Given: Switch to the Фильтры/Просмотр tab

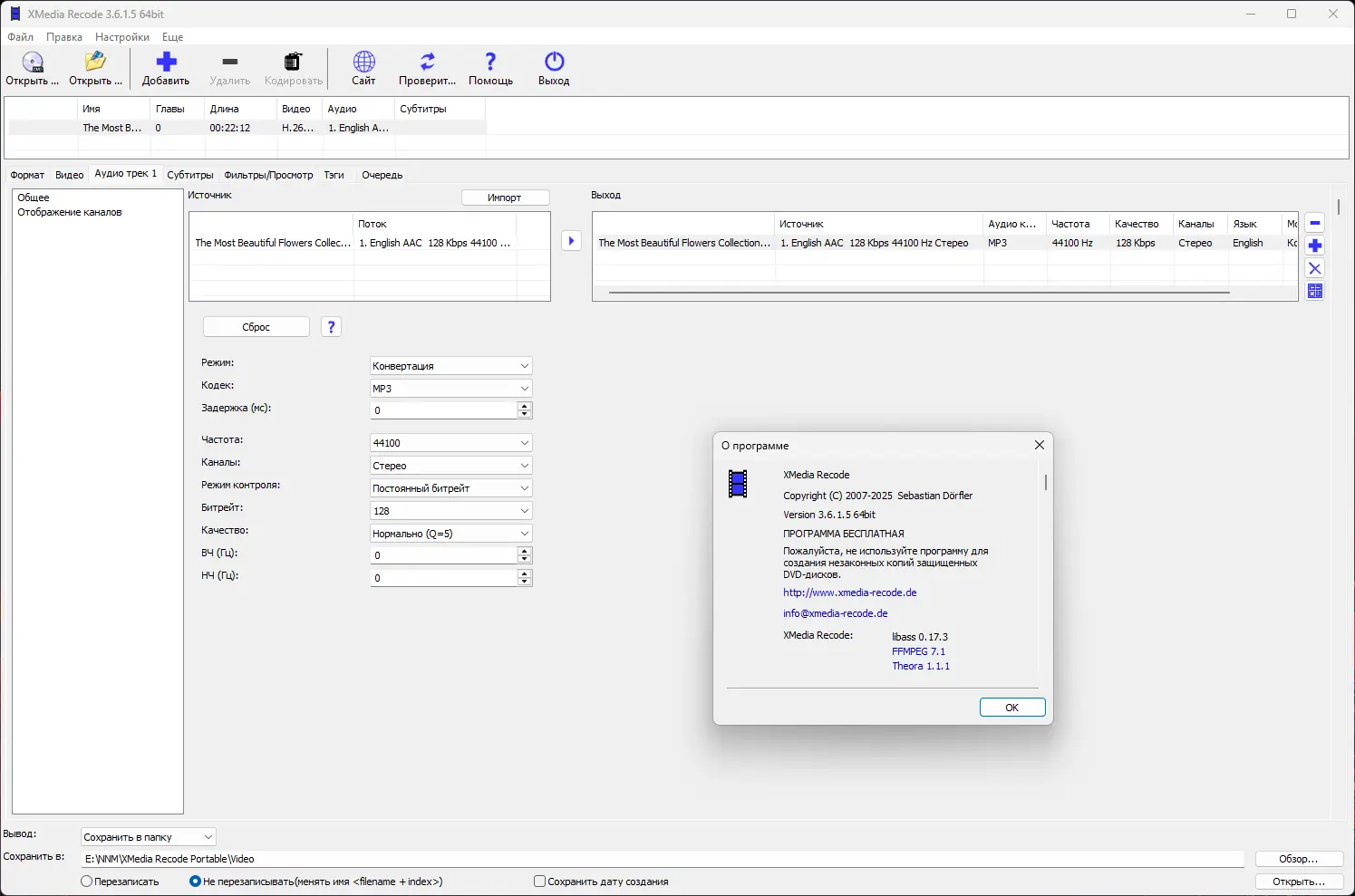Looking at the screenshot, I should pyautogui.click(x=268, y=175).
